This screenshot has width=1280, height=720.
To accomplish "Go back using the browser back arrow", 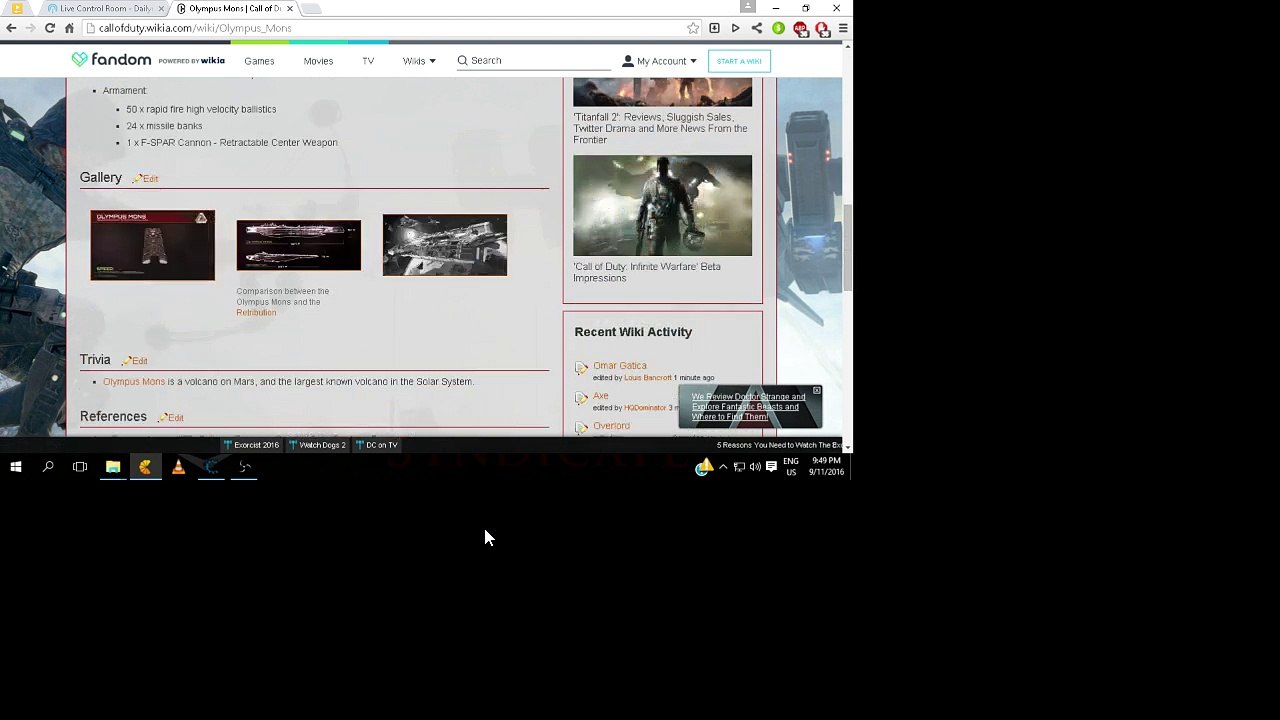I will [x=11, y=28].
